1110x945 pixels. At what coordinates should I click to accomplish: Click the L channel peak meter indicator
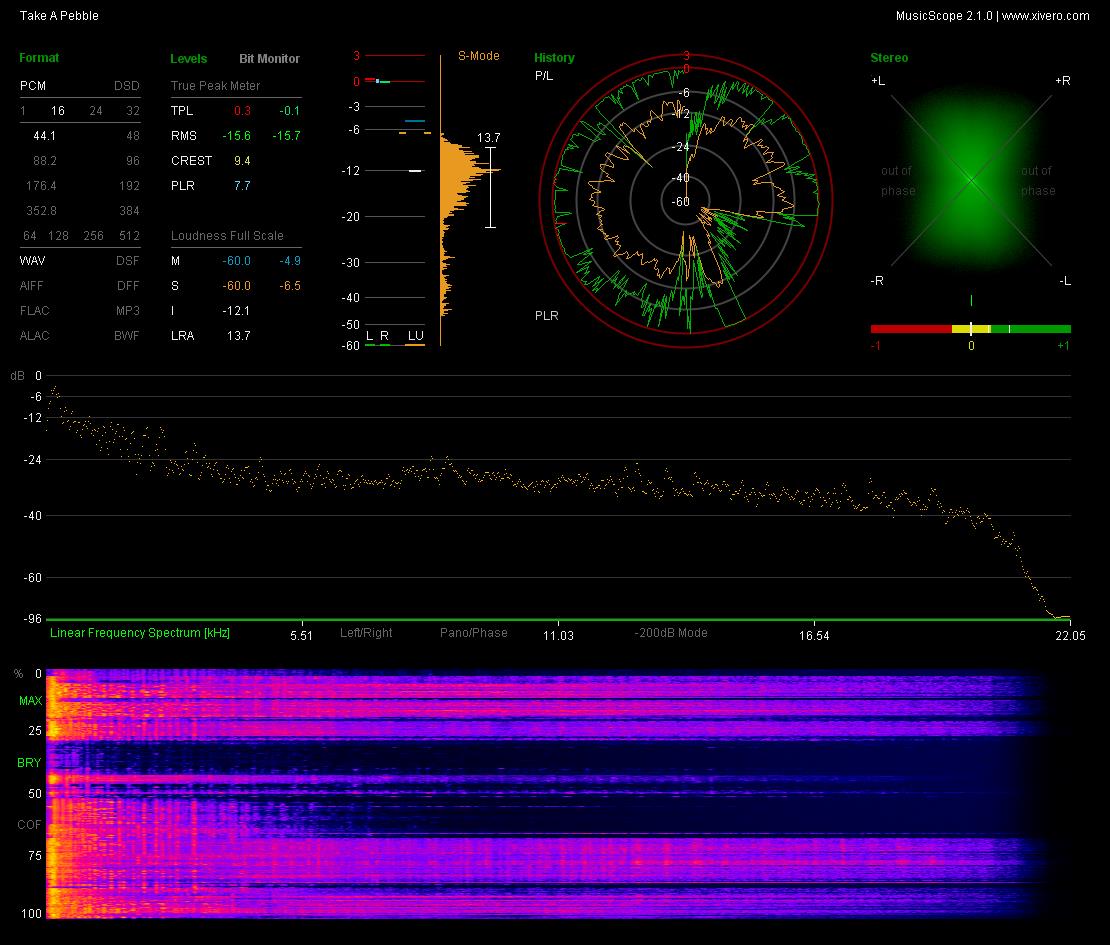coord(370,336)
